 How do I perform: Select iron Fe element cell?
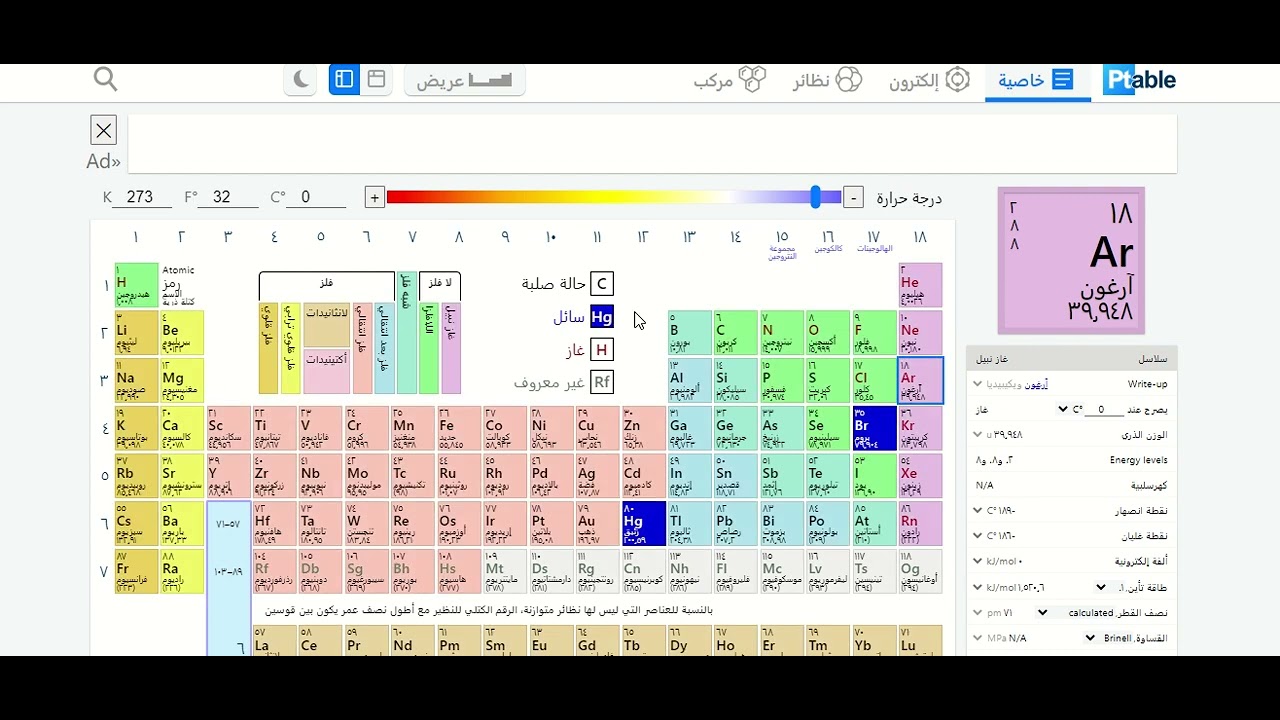click(459, 427)
